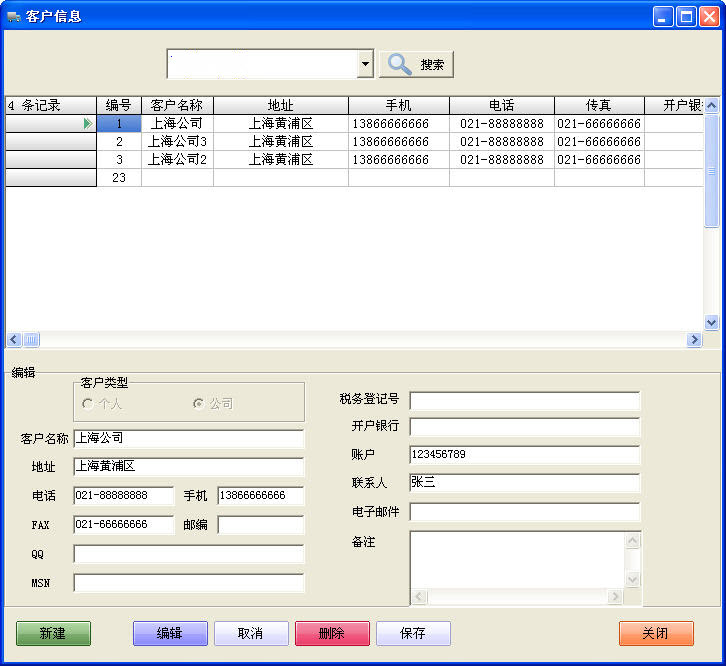Screen dimensions: 726x666
Task: Click the green current-row indicator arrow
Action: 88,124
